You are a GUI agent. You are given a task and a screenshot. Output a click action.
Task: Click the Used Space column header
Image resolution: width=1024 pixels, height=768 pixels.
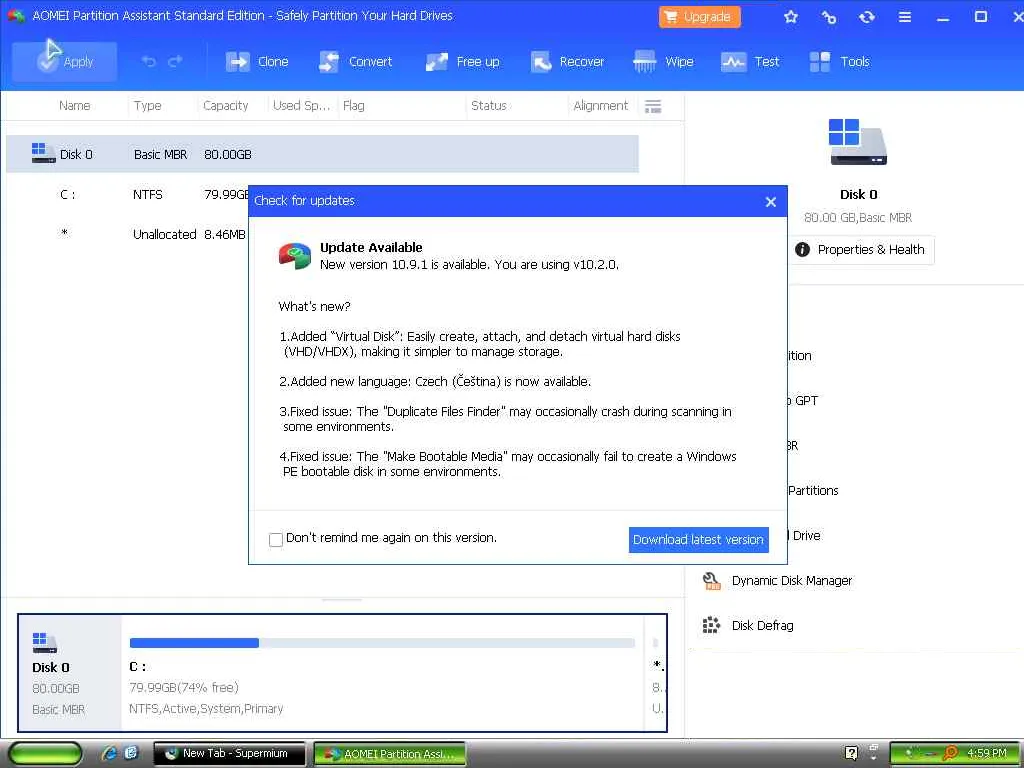point(301,106)
